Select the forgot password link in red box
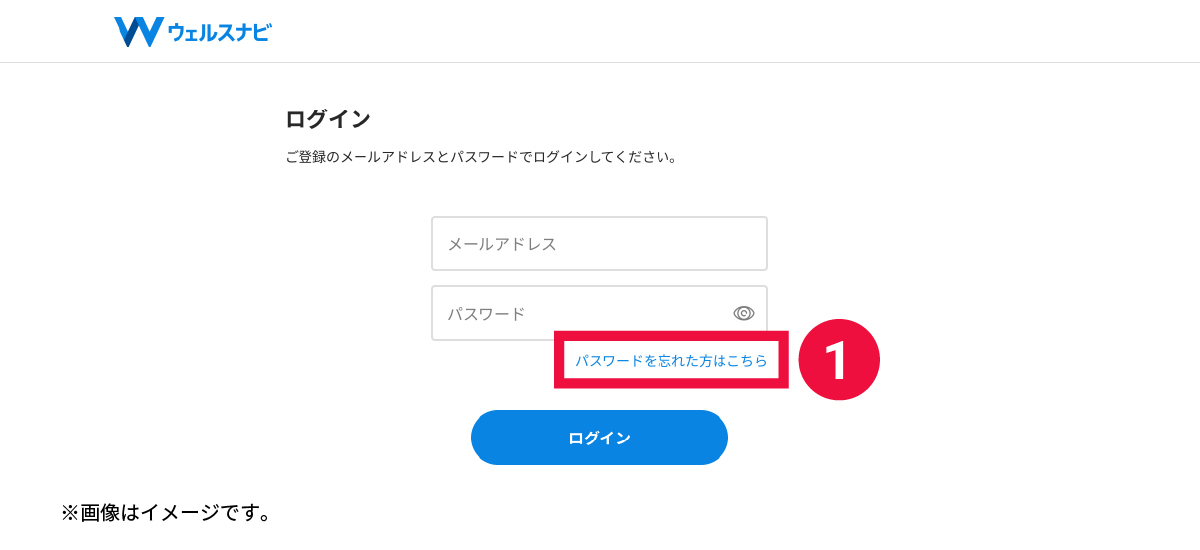The width and height of the screenshot is (1200, 550). pyautogui.click(x=671, y=361)
